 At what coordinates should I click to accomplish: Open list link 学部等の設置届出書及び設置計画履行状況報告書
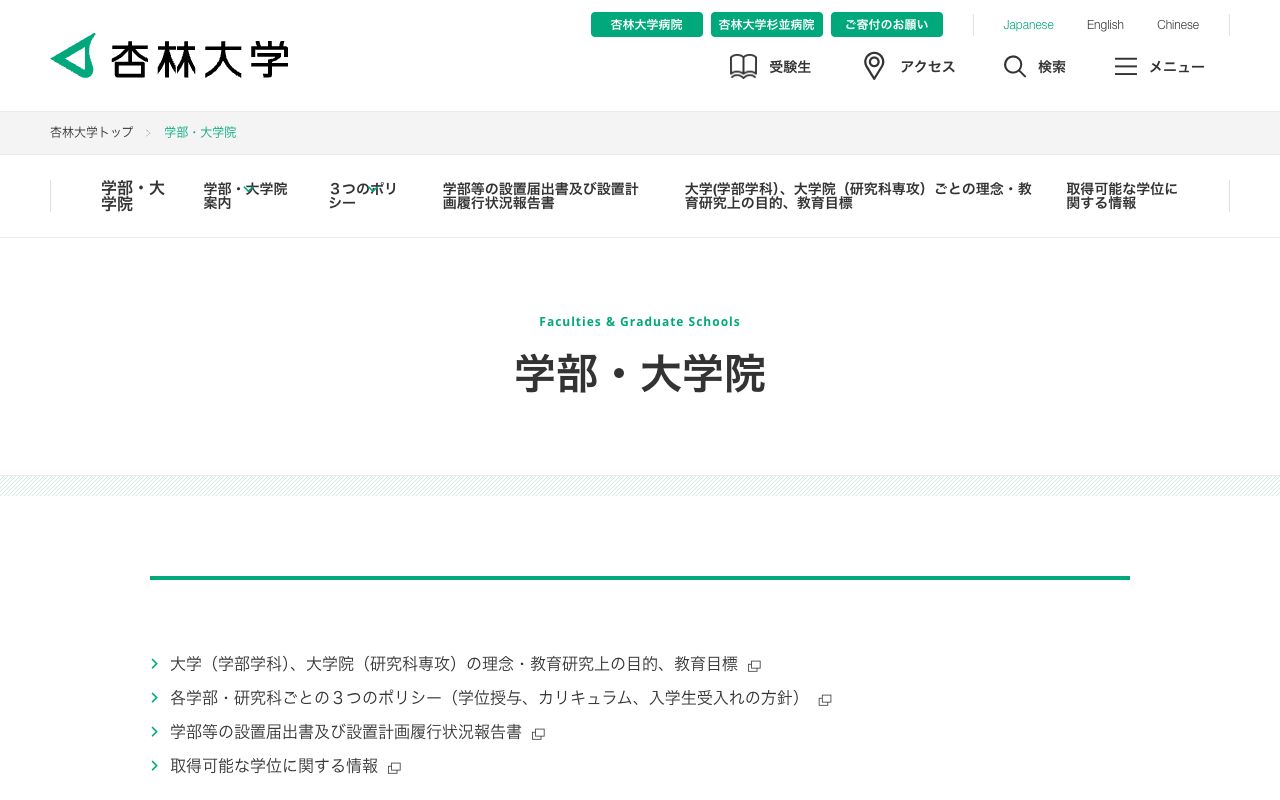346,732
